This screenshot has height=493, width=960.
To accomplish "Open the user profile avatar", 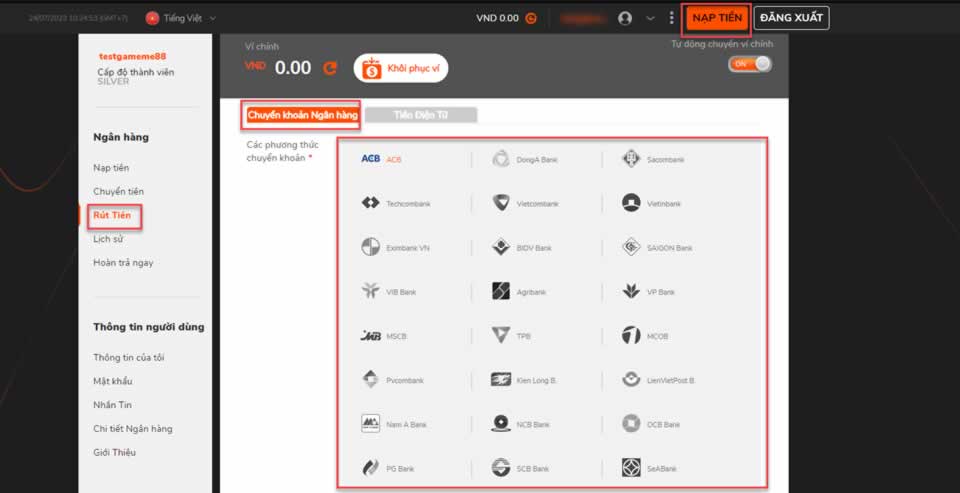I will coord(624,18).
